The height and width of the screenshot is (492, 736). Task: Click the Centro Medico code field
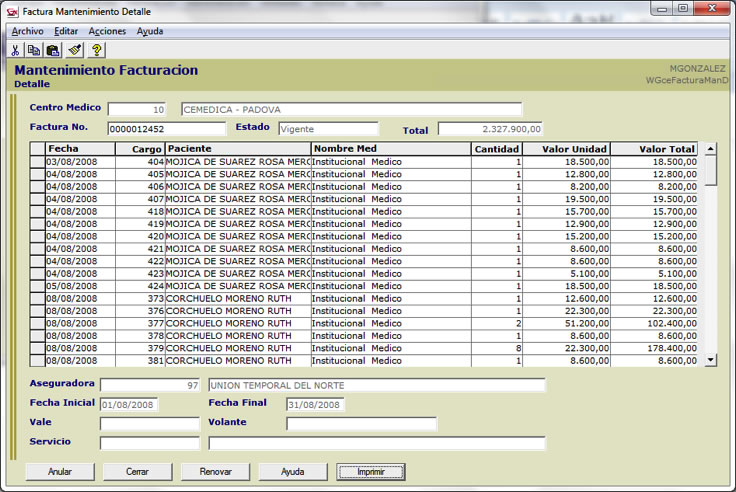tap(137, 109)
